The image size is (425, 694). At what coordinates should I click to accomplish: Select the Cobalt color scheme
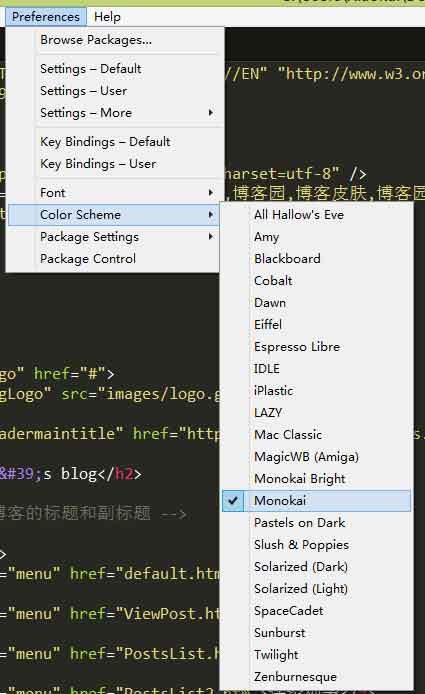click(316, 281)
